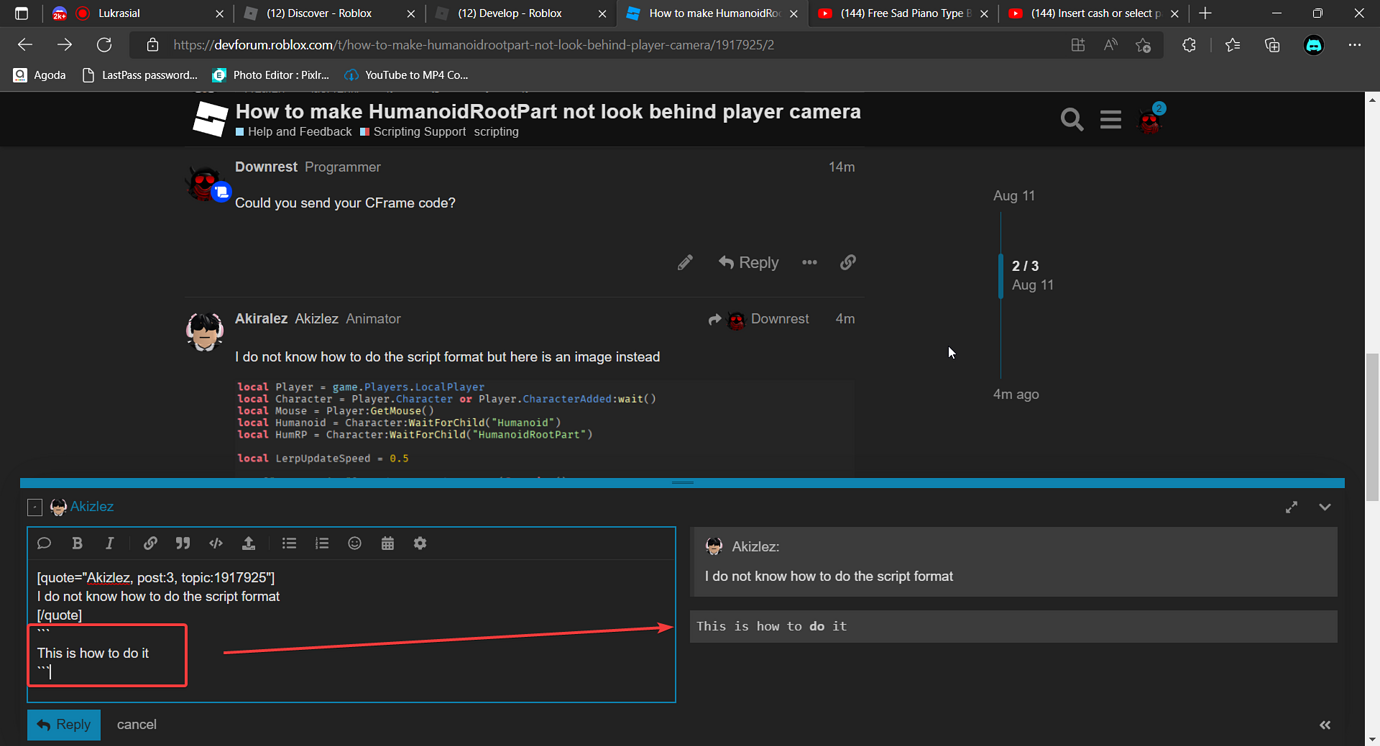Toggle a bulleted list in the composer
This screenshot has width=1380, height=746.
click(289, 543)
